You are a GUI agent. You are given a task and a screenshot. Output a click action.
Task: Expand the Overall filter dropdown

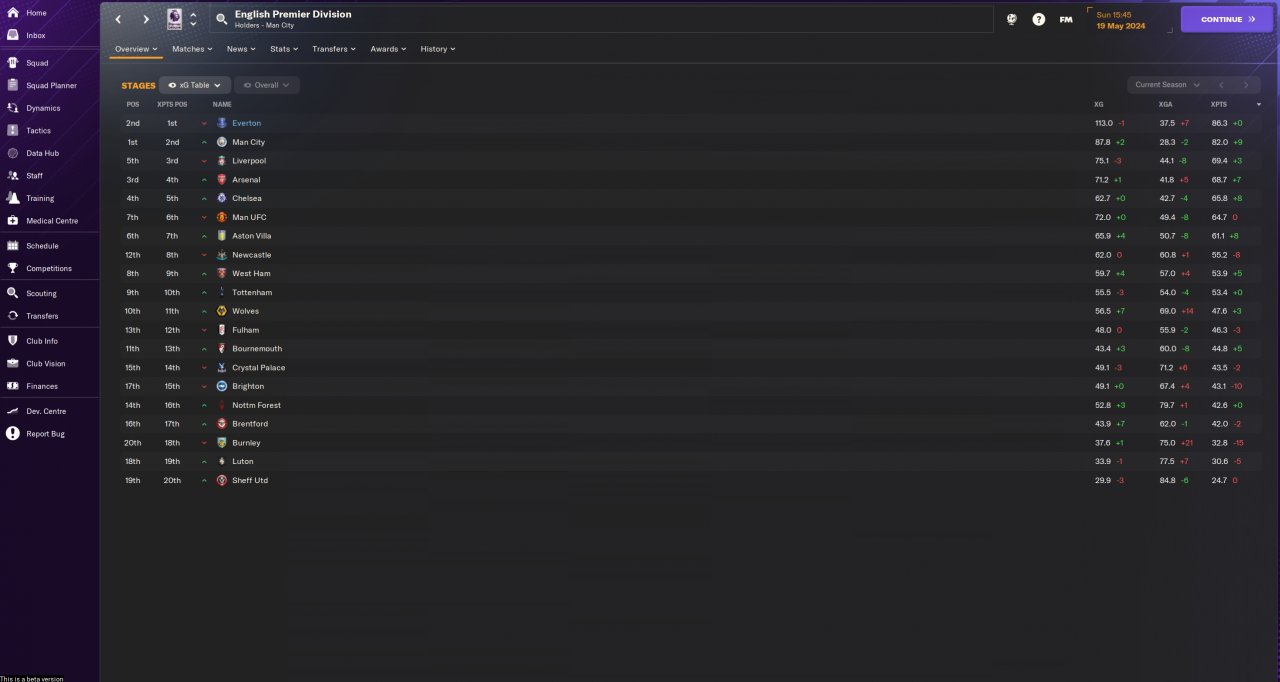coord(267,85)
